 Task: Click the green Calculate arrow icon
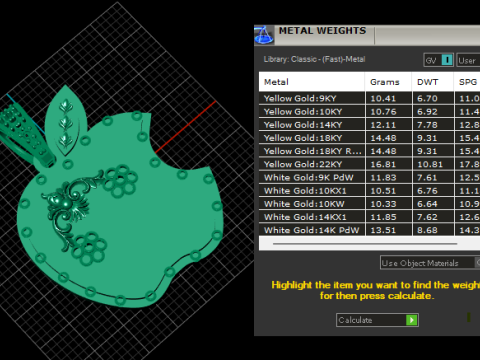coord(412,320)
